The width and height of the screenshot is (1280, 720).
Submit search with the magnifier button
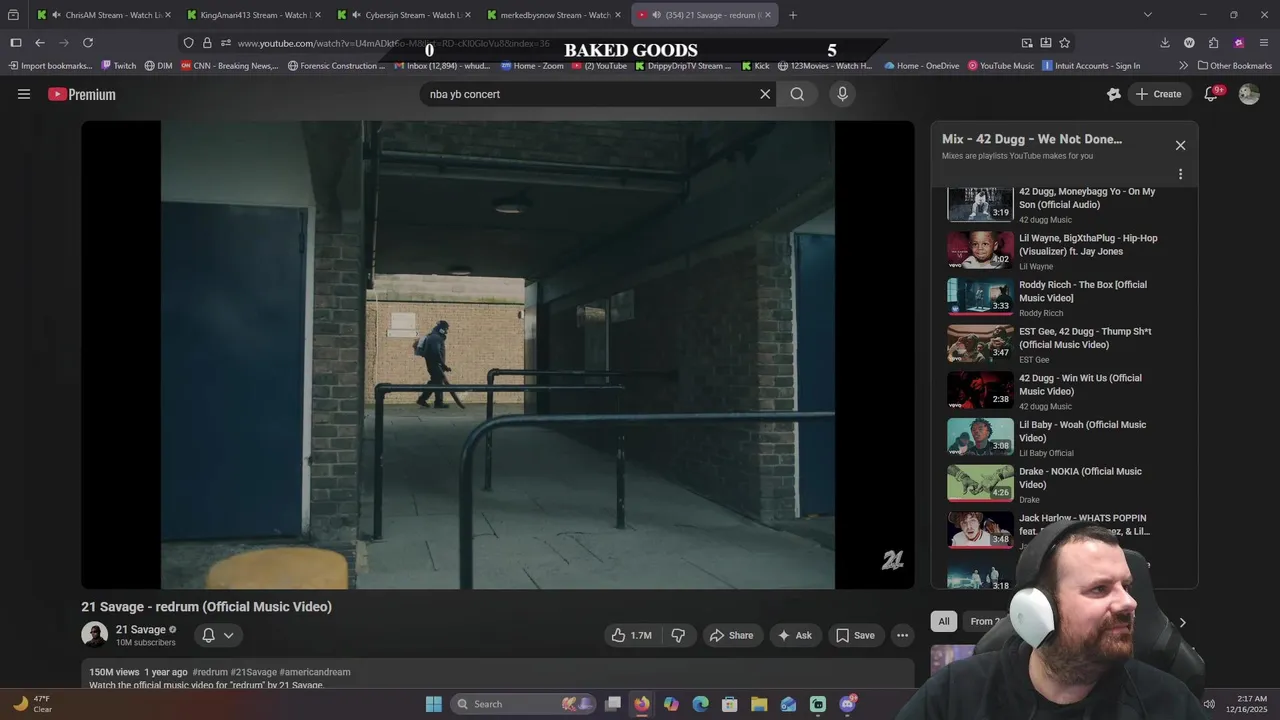pos(797,94)
